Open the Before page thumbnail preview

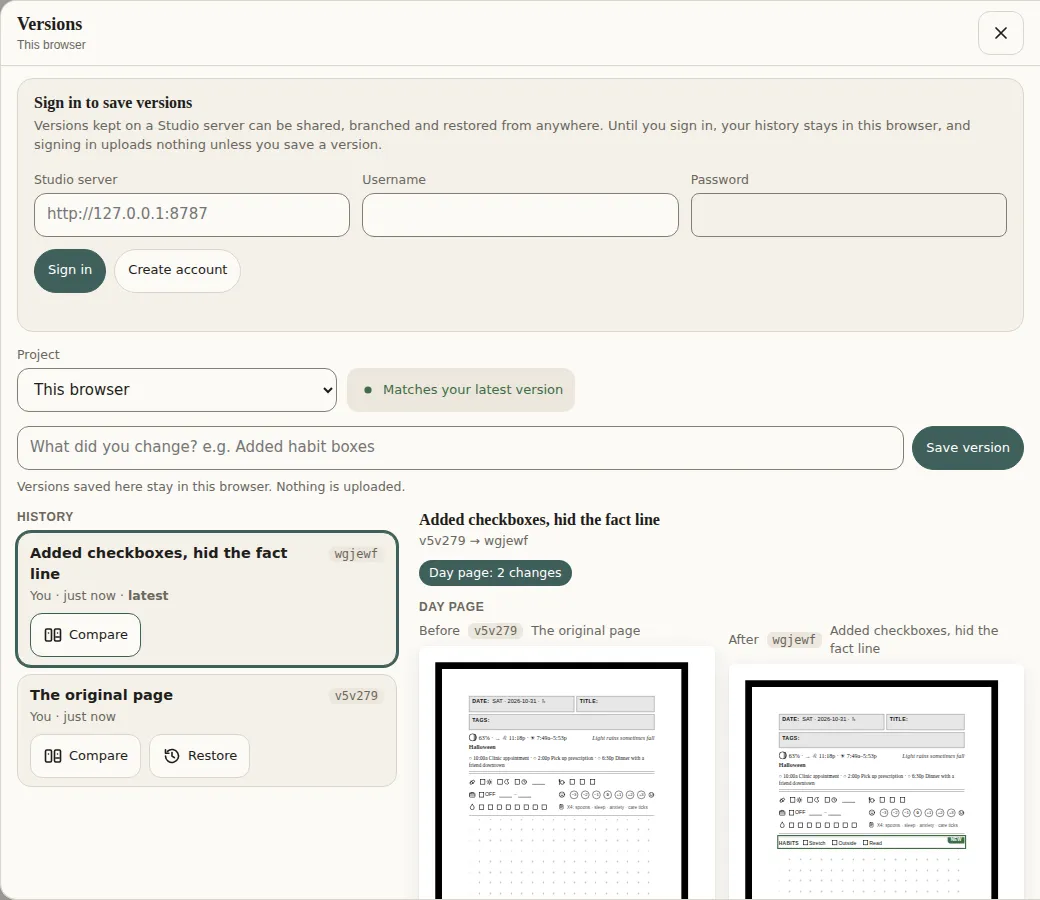(x=566, y=773)
